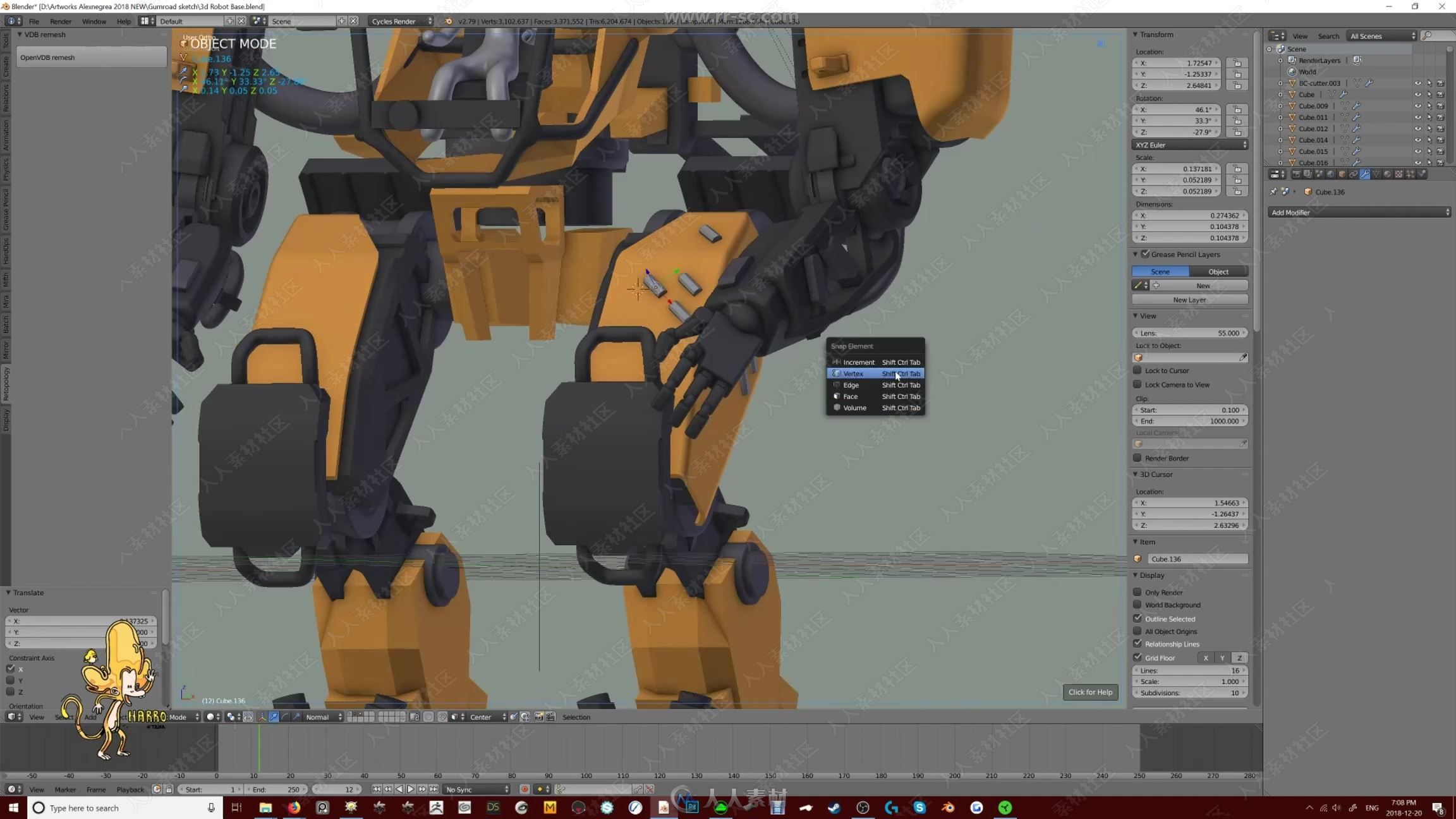Image resolution: width=1456 pixels, height=819 pixels.
Task: Toggle Lock to Cursor checkbox
Action: 1137,370
